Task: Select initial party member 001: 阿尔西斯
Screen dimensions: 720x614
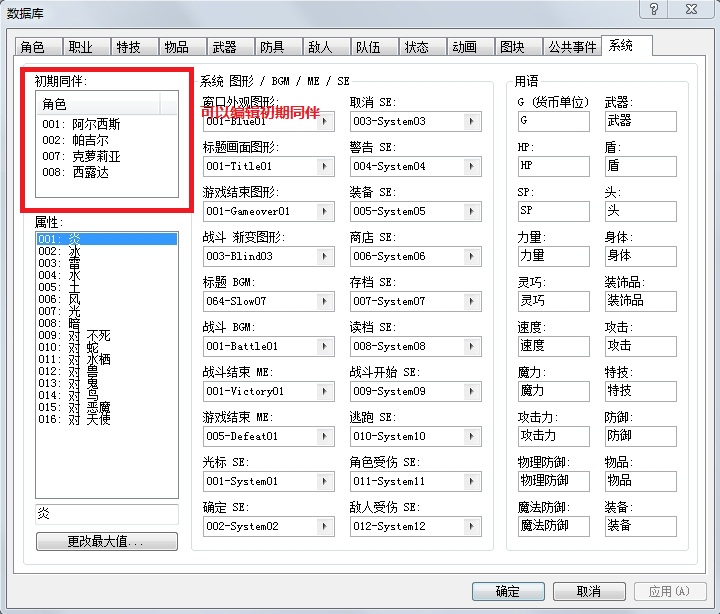Action: 107,124
